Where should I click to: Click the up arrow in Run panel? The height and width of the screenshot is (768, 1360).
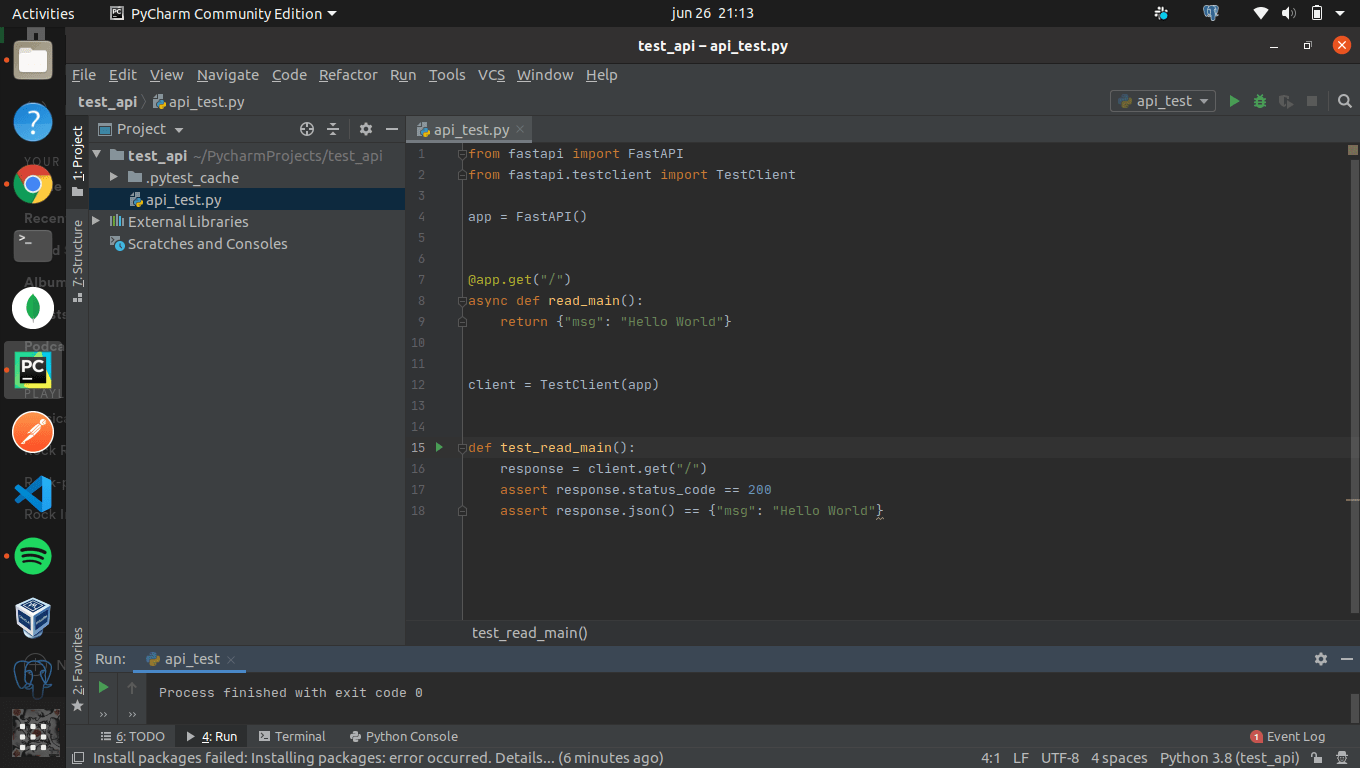(x=132, y=687)
